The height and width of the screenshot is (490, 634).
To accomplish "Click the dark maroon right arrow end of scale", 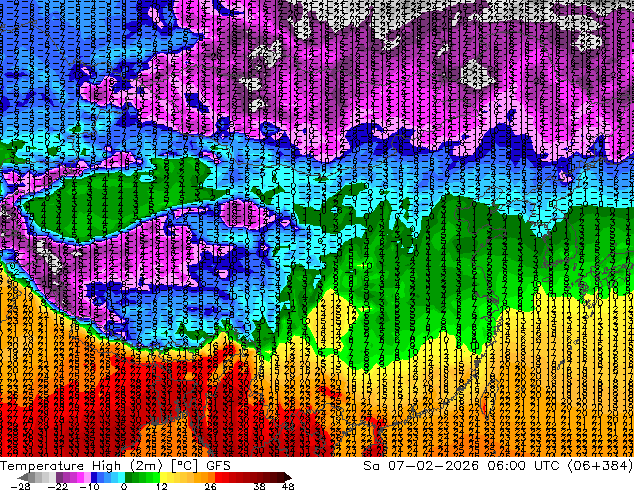I will [x=287, y=477].
